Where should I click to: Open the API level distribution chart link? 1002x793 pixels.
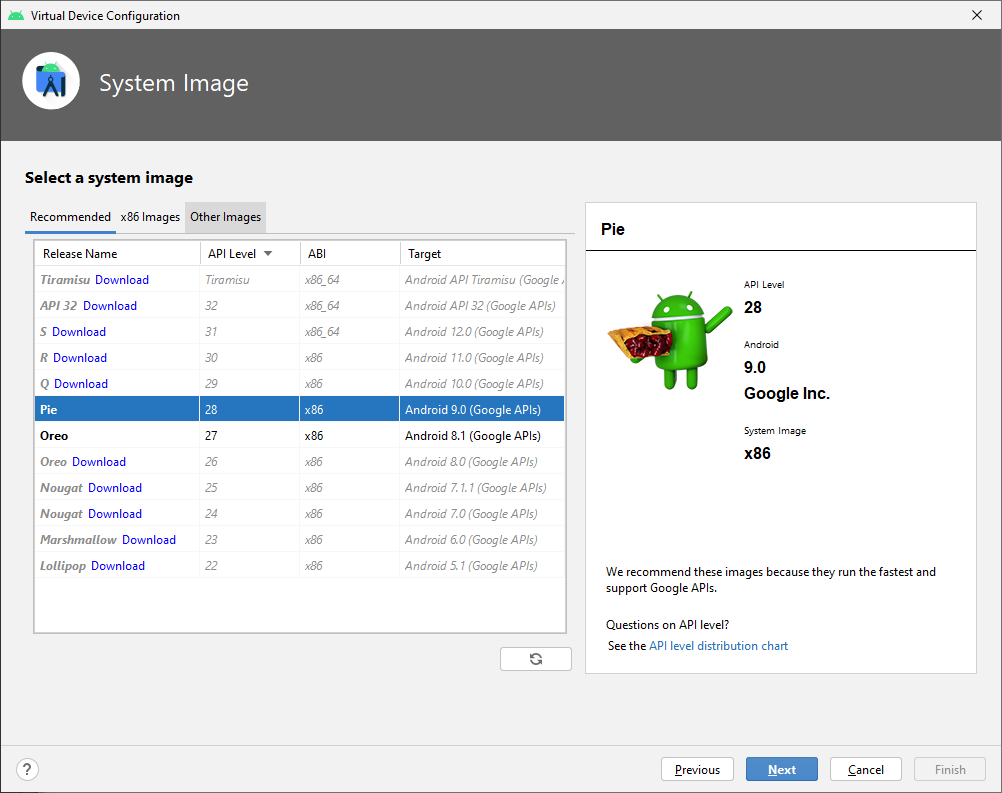tap(718, 646)
